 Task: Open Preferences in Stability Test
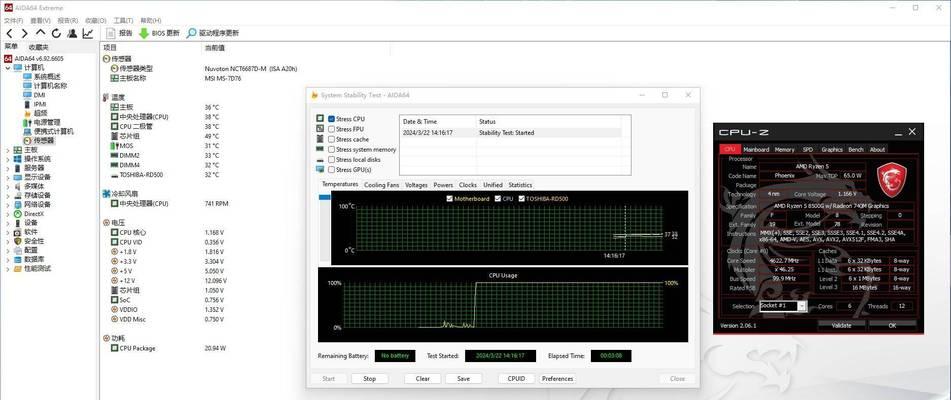[557, 379]
